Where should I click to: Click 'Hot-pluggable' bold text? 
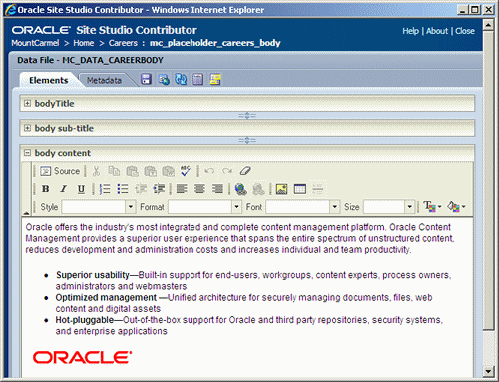[x=85, y=320]
